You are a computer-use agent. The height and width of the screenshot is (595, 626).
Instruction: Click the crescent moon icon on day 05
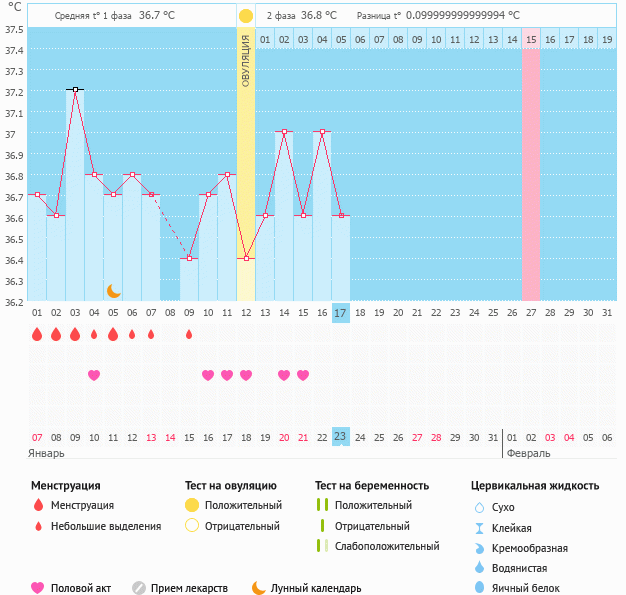(x=113, y=291)
